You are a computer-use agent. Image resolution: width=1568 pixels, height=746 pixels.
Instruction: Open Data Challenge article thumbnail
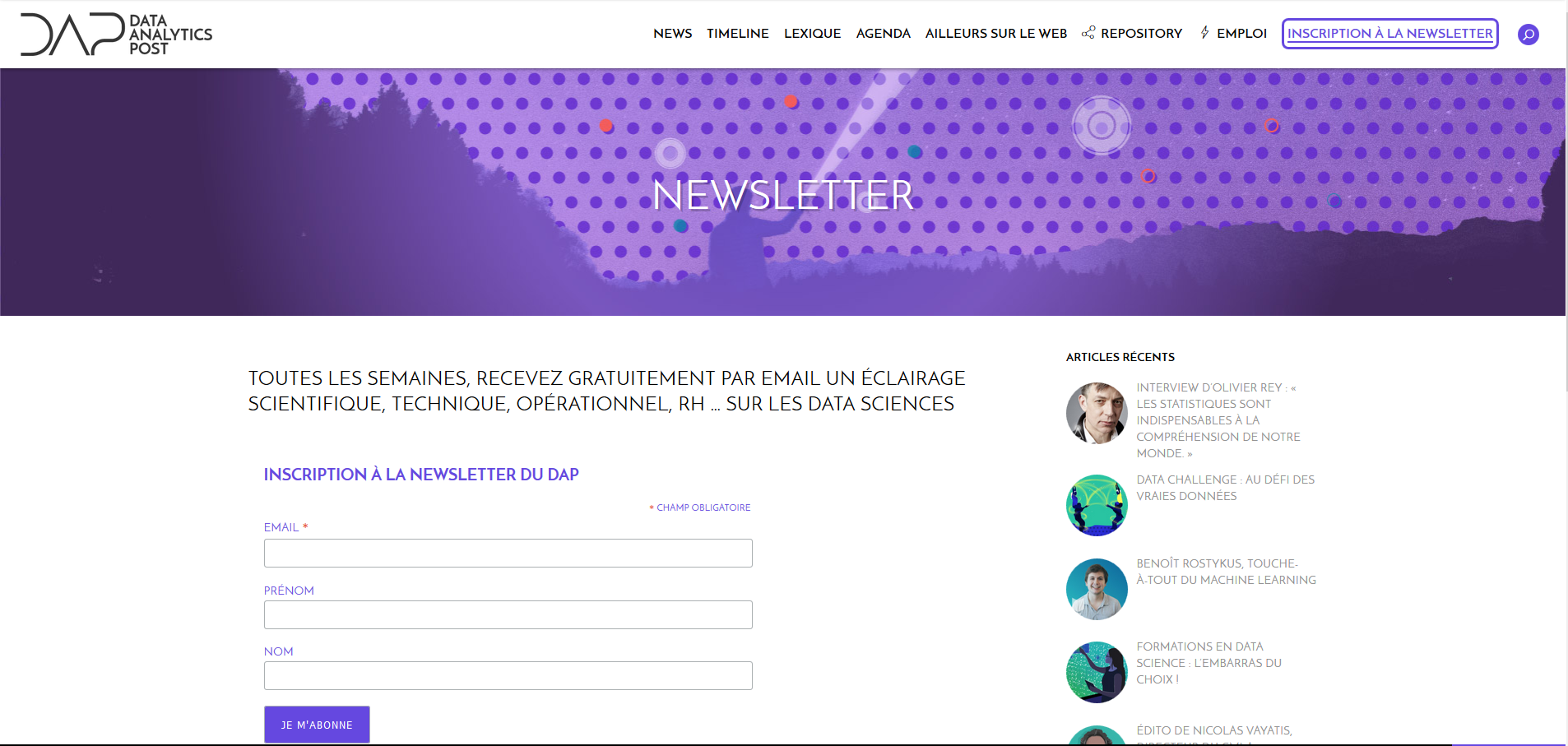(1097, 505)
